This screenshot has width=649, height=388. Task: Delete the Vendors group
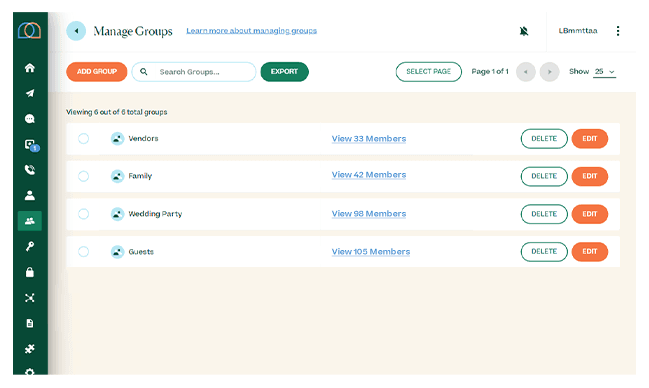pyautogui.click(x=544, y=139)
